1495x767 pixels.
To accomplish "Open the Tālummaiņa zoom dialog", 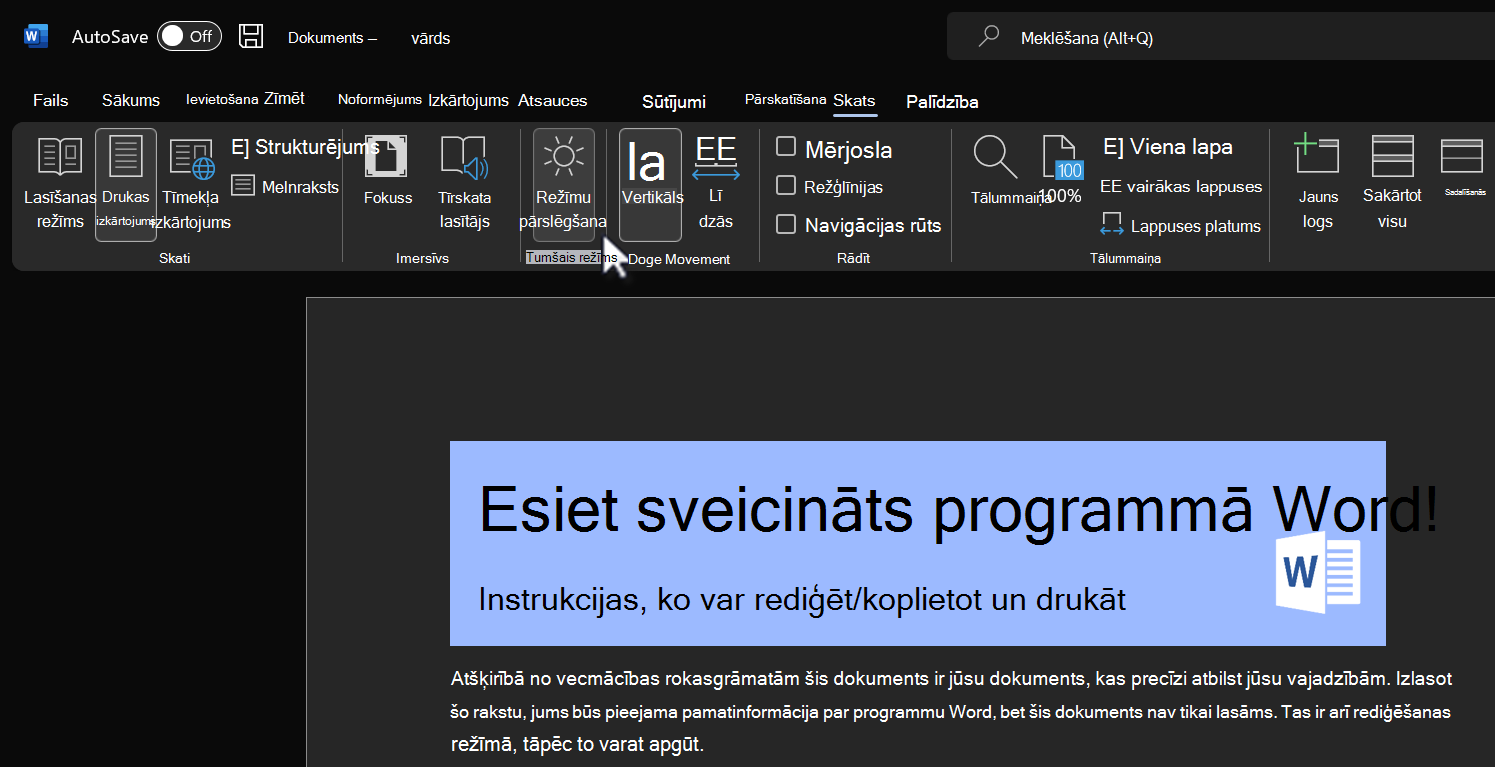I will (1002, 172).
